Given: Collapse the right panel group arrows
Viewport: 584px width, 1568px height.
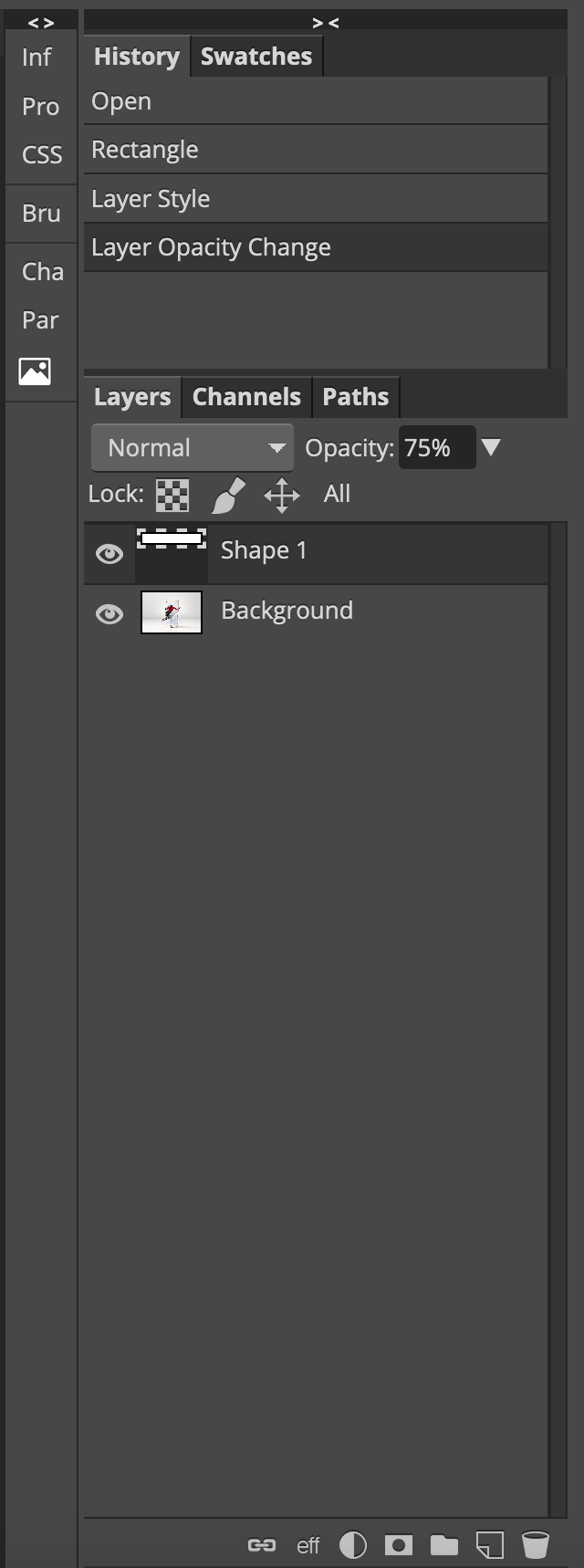Looking at the screenshot, I should (x=326, y=23).
